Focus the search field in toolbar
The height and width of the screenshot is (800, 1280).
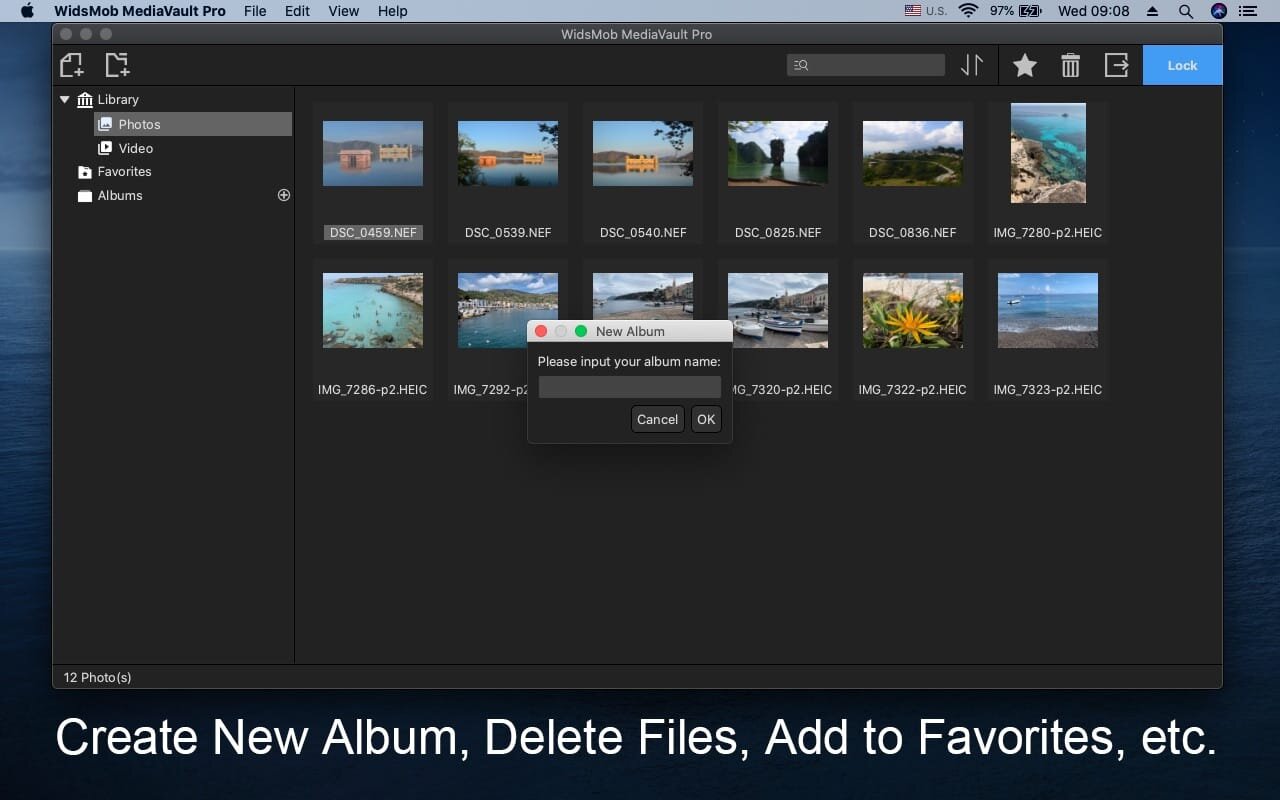tap(866, 65)
